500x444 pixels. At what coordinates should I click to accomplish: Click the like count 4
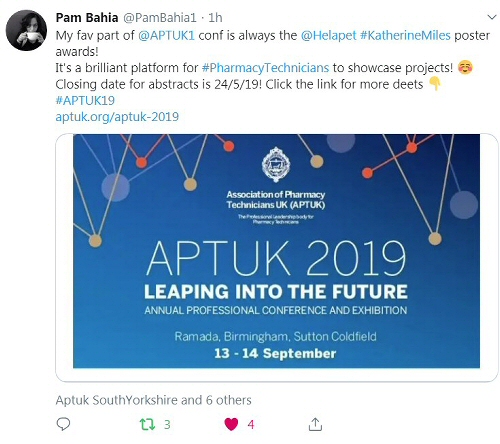click(x=251, y=425)
